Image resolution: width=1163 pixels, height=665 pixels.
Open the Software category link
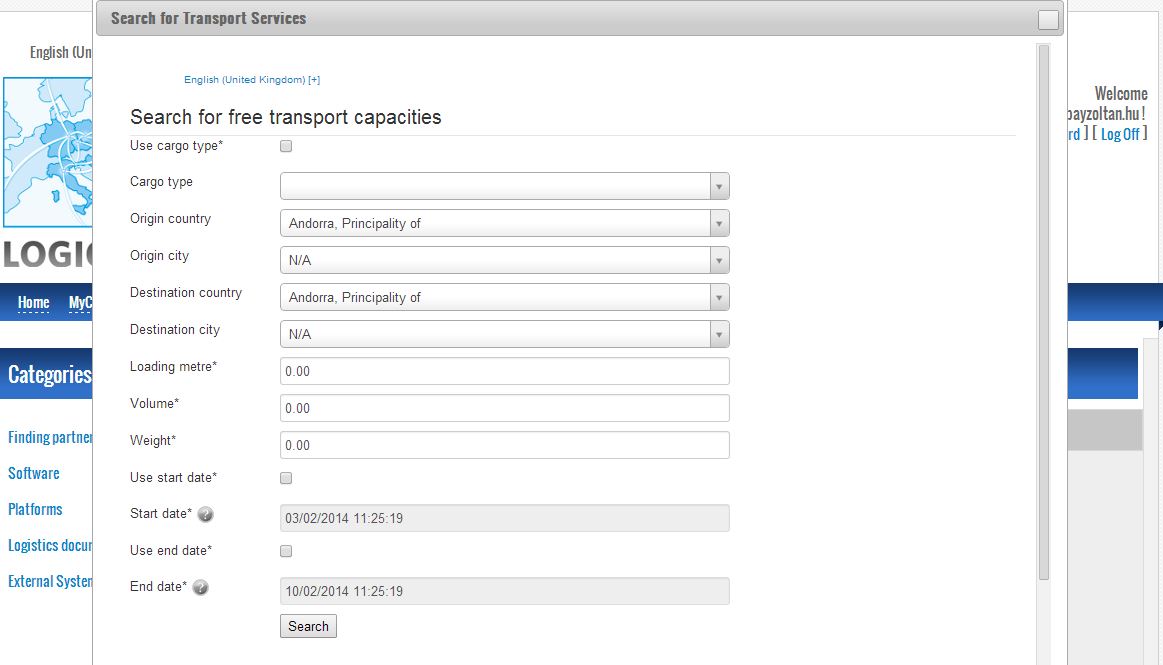click(33, 473)
